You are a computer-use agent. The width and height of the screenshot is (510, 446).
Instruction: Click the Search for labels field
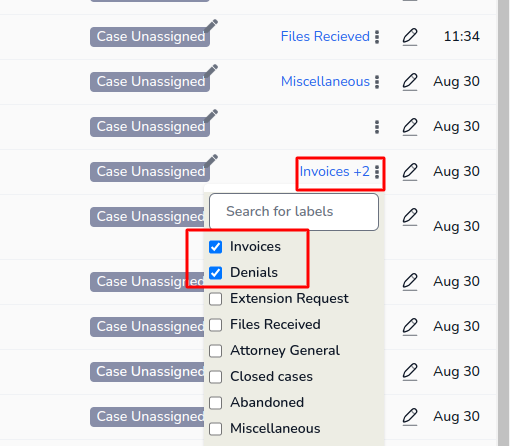click(294, 212)
